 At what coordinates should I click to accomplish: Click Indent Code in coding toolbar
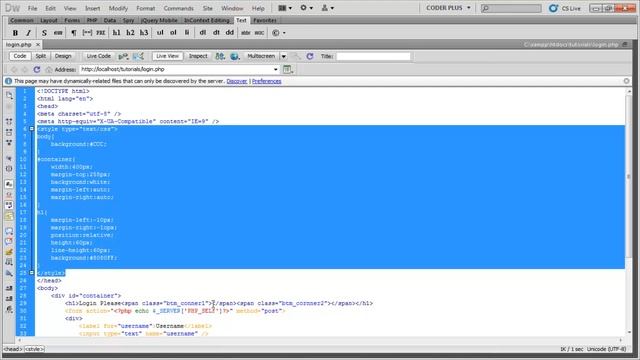9,288
